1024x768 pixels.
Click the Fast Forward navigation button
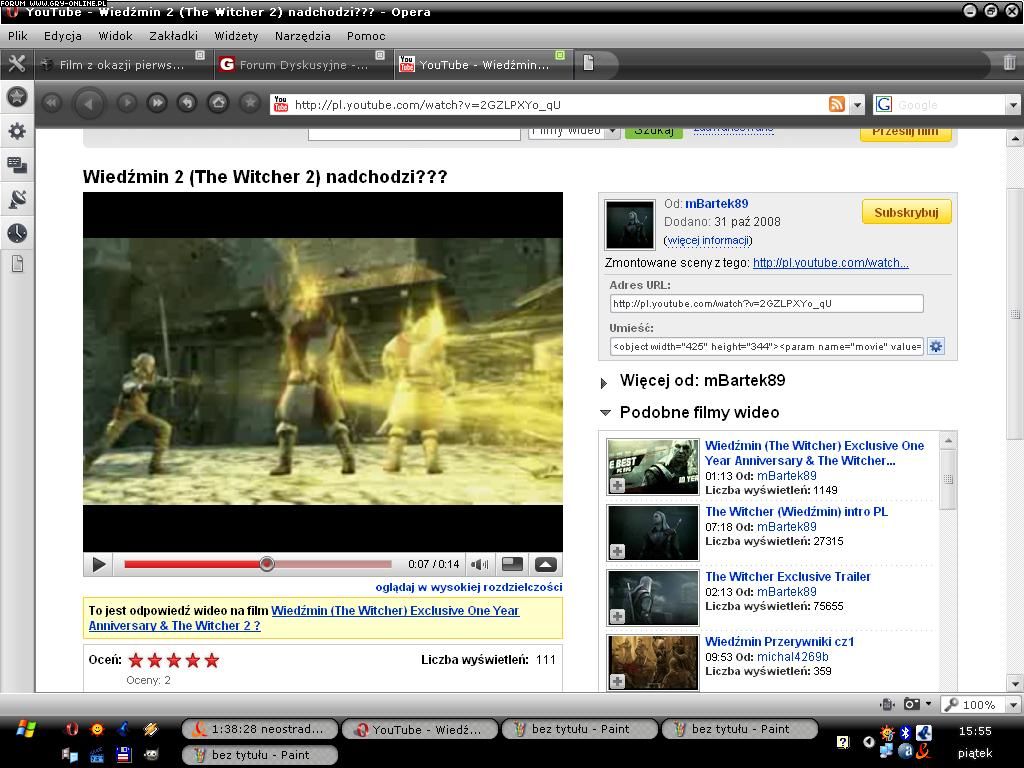click(x=157, y=103)
